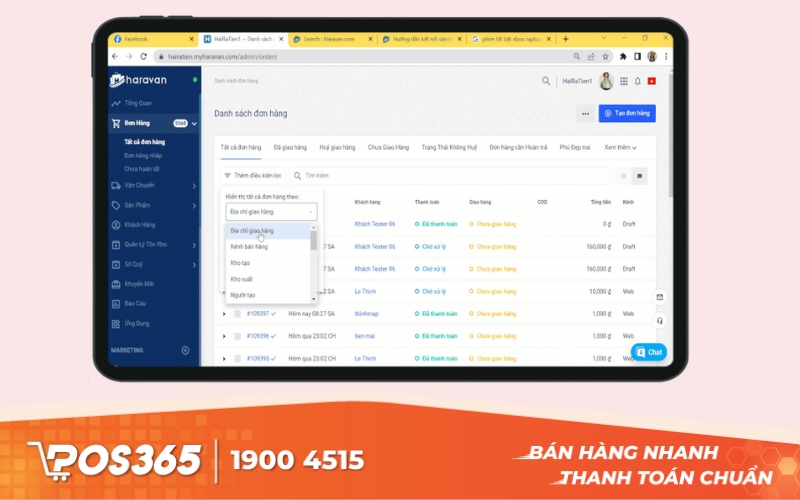Switch to the compact list view icon
This screenshot has height=500, width=800.
point(623,176)
